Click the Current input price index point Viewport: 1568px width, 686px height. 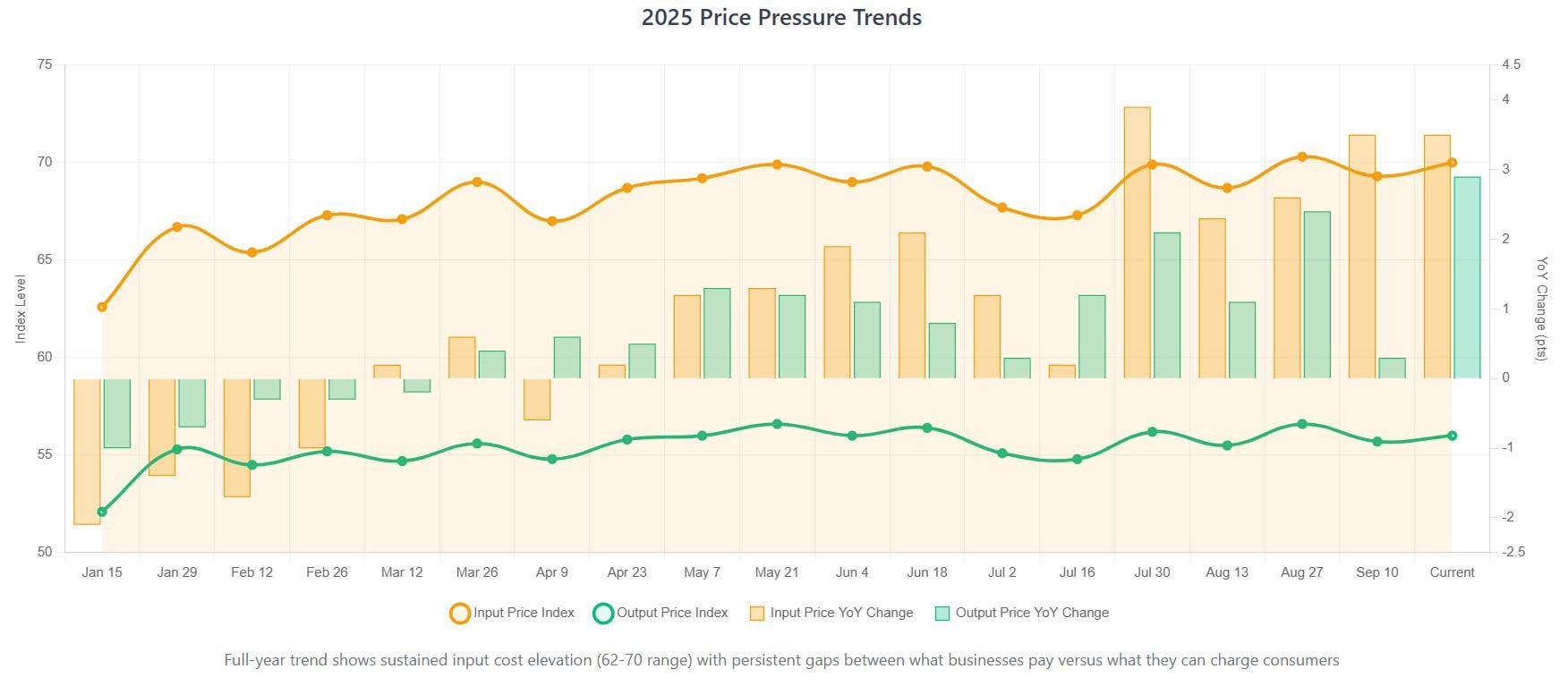[x=1452, y=163]
